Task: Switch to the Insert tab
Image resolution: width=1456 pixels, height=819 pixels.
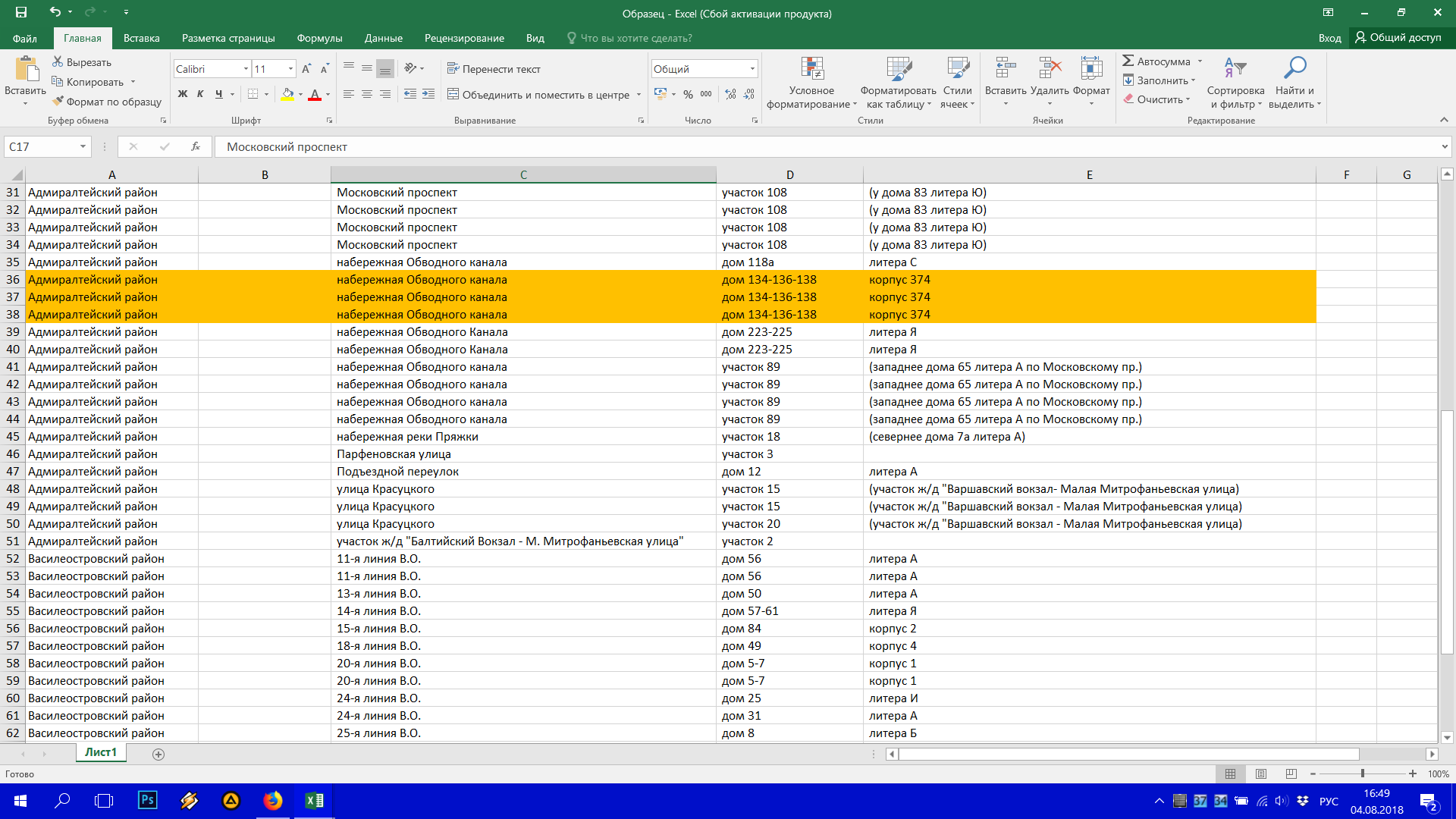Action: coord(142,38)
